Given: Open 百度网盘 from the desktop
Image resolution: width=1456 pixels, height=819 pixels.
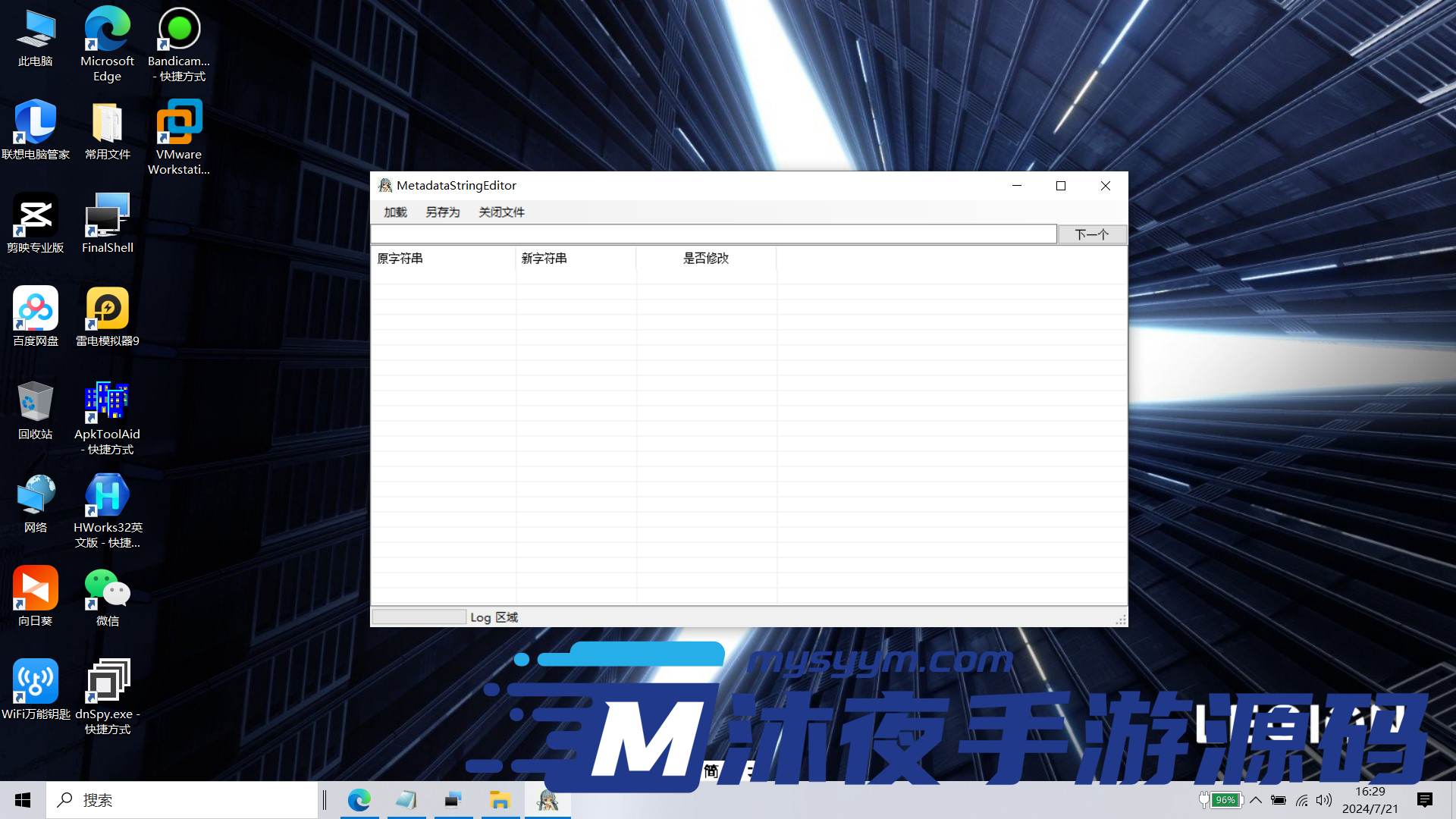Looking at the screenshot, I should [35, 308].
